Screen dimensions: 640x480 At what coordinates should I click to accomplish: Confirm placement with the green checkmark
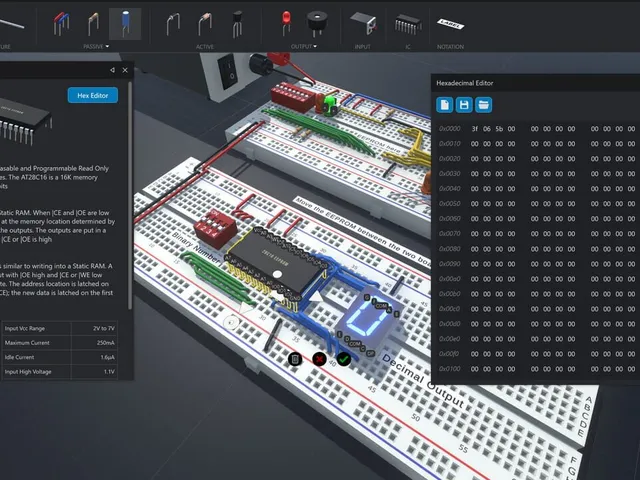pos(344,359)
